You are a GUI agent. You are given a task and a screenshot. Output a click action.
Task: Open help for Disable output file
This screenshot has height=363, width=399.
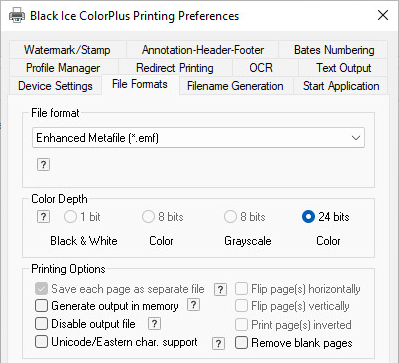pos(154,324)
